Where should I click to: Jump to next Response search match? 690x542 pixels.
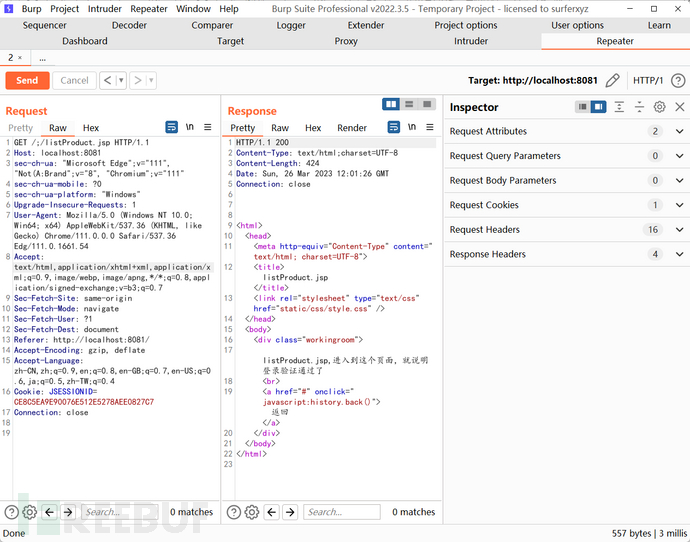(290, 512)
